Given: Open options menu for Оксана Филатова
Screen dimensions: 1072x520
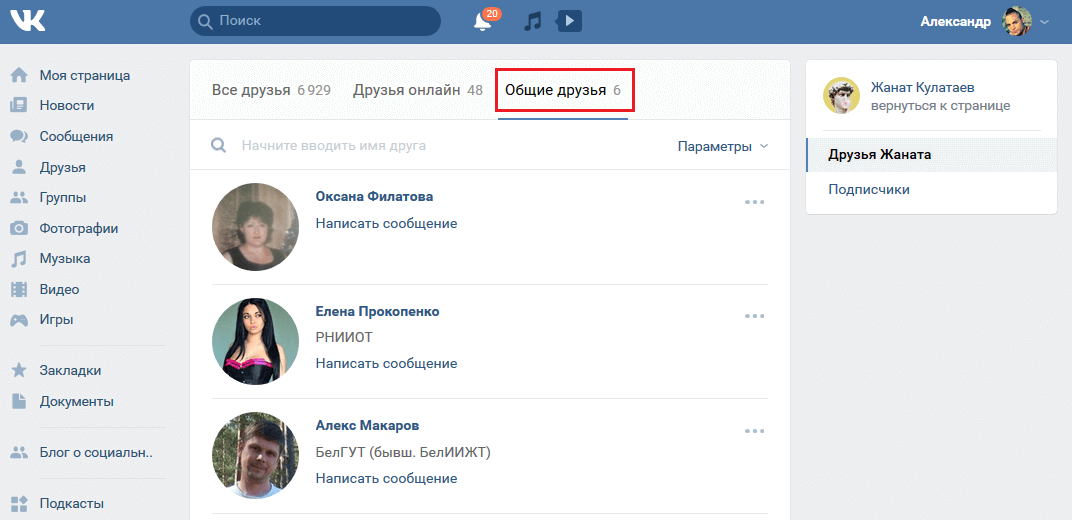Looking at the screenshot, I should [x=754, y=202].
